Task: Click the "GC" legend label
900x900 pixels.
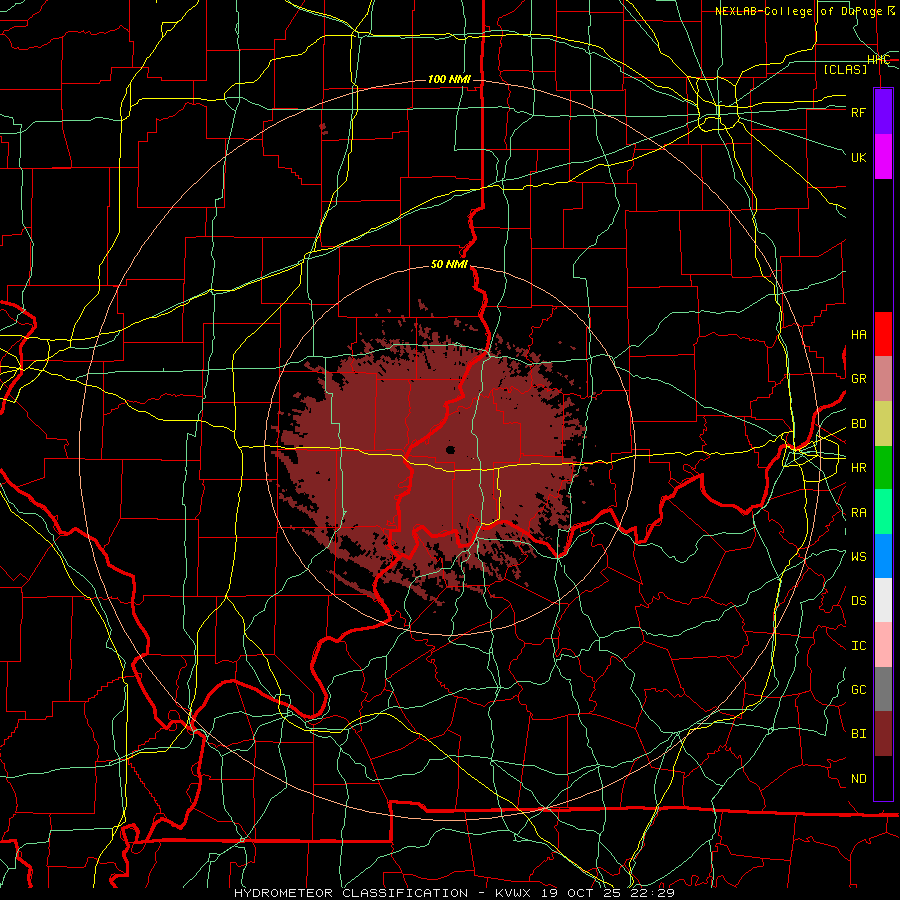Action: 858,690
